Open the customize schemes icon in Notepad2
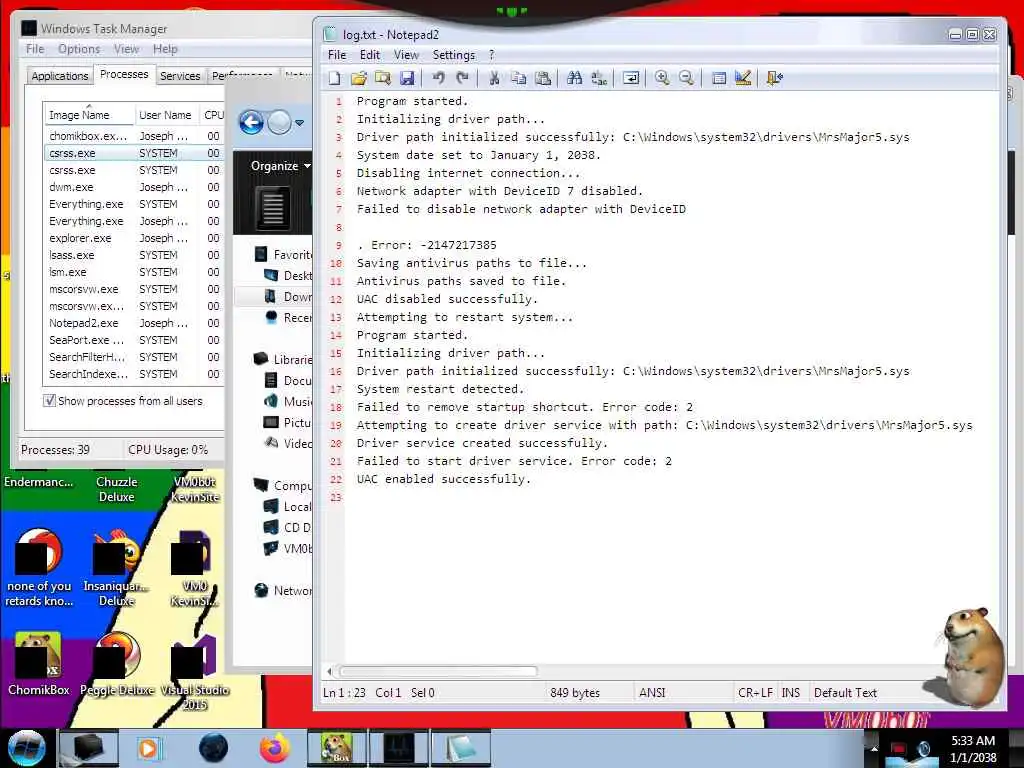This screenshot has height=768, width=1024. [743, 78]
